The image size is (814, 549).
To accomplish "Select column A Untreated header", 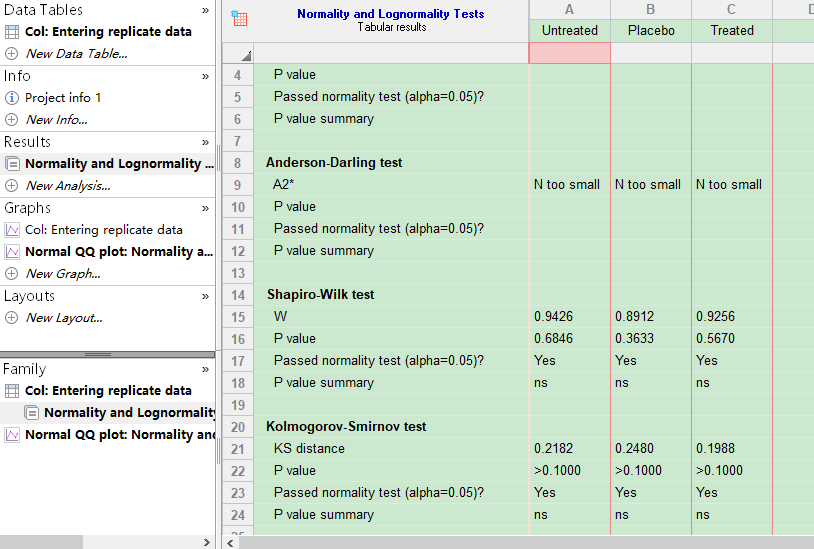I will (569, 31).
